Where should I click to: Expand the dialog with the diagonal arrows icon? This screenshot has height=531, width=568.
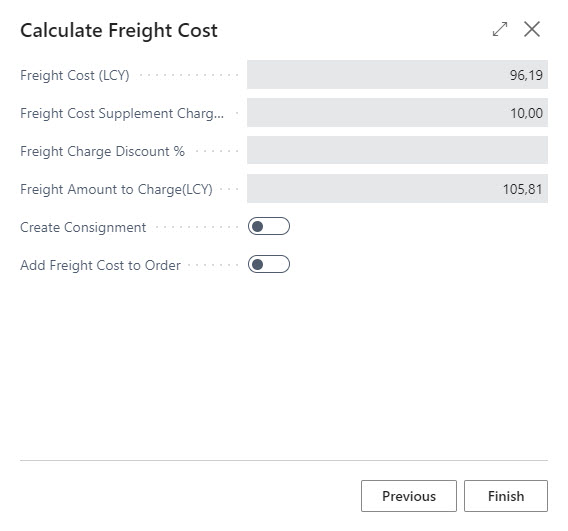click(x=500, y=29)
